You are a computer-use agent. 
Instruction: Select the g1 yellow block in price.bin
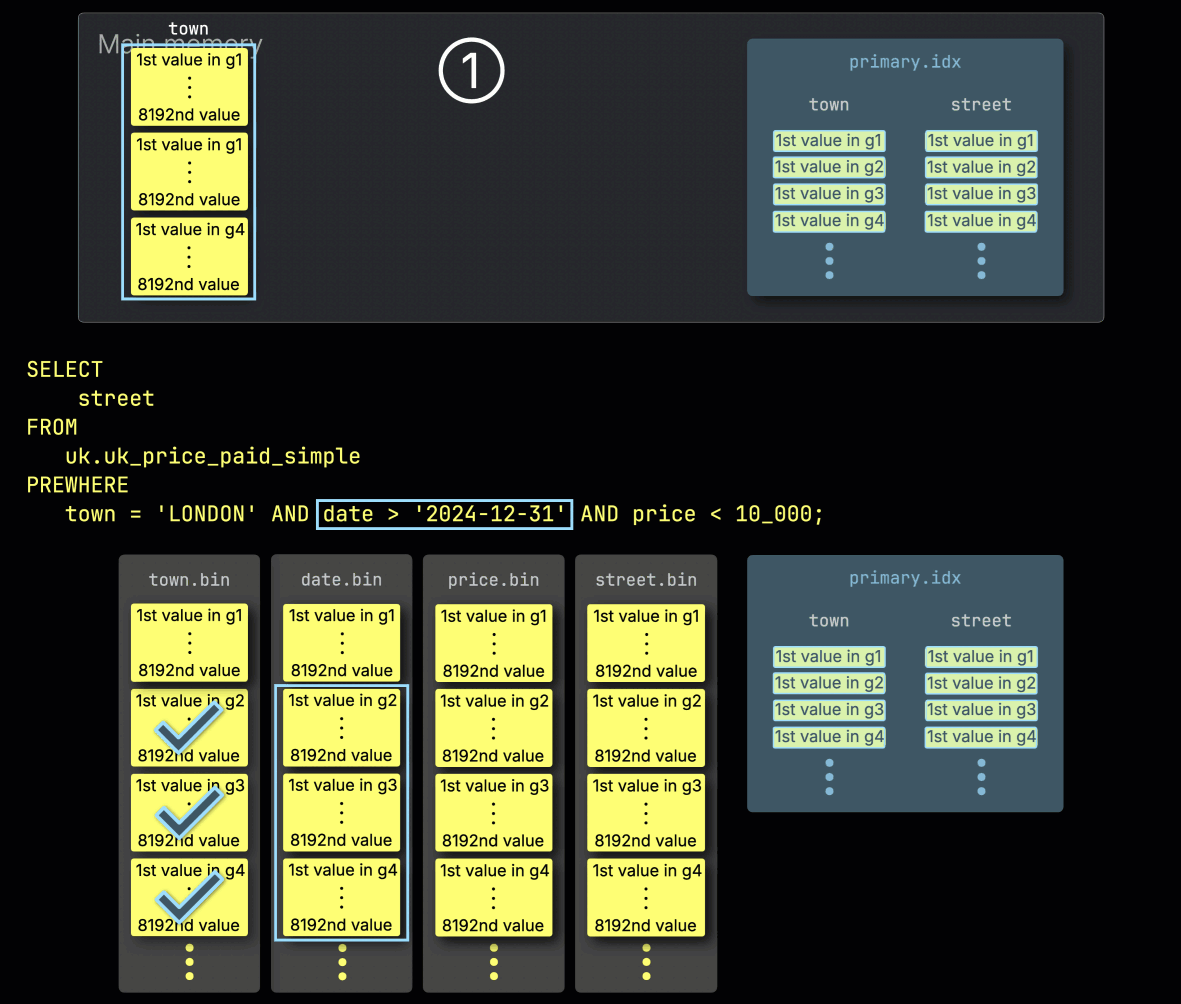[x=494, y=643]
